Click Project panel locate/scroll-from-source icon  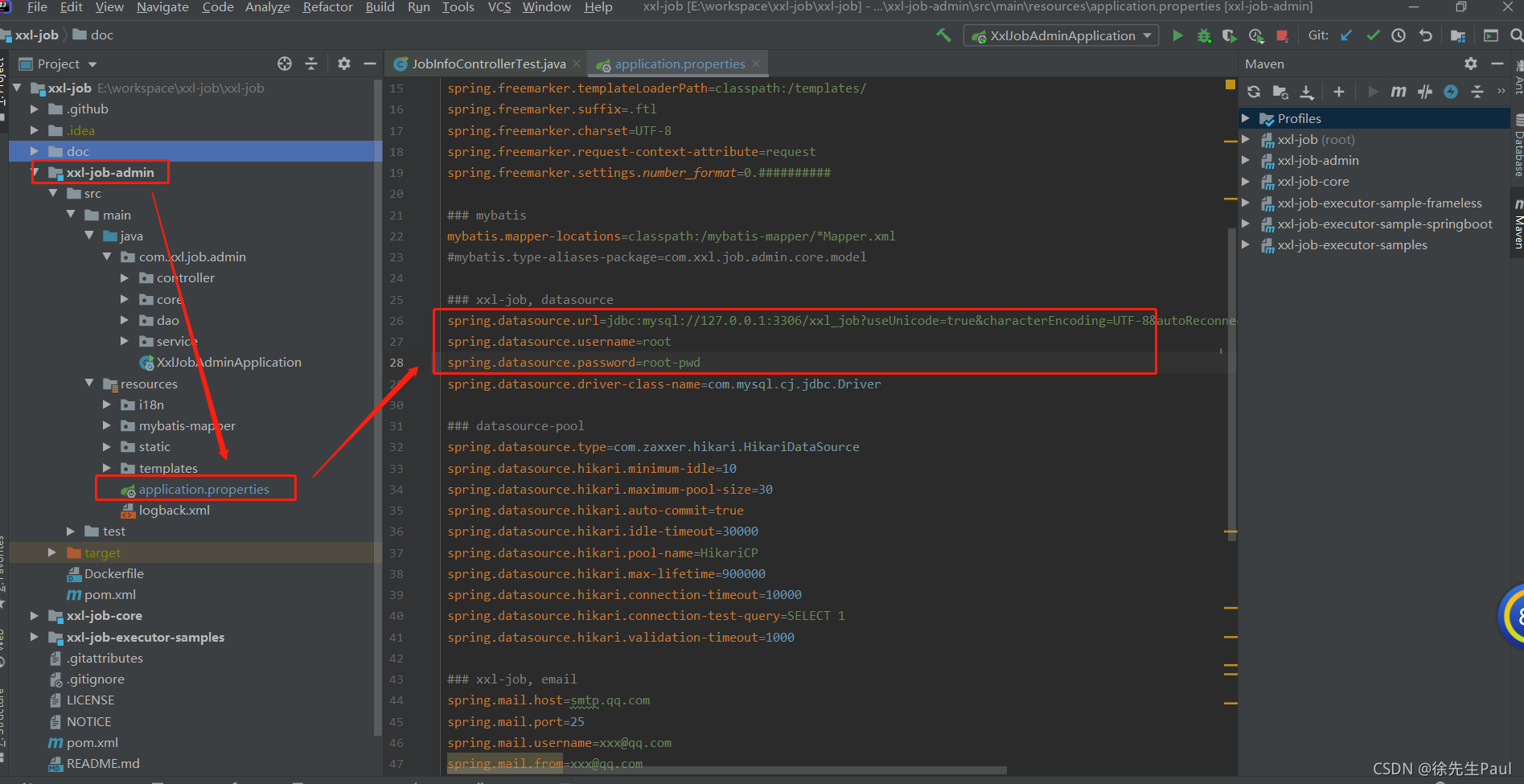coord(285,64)
